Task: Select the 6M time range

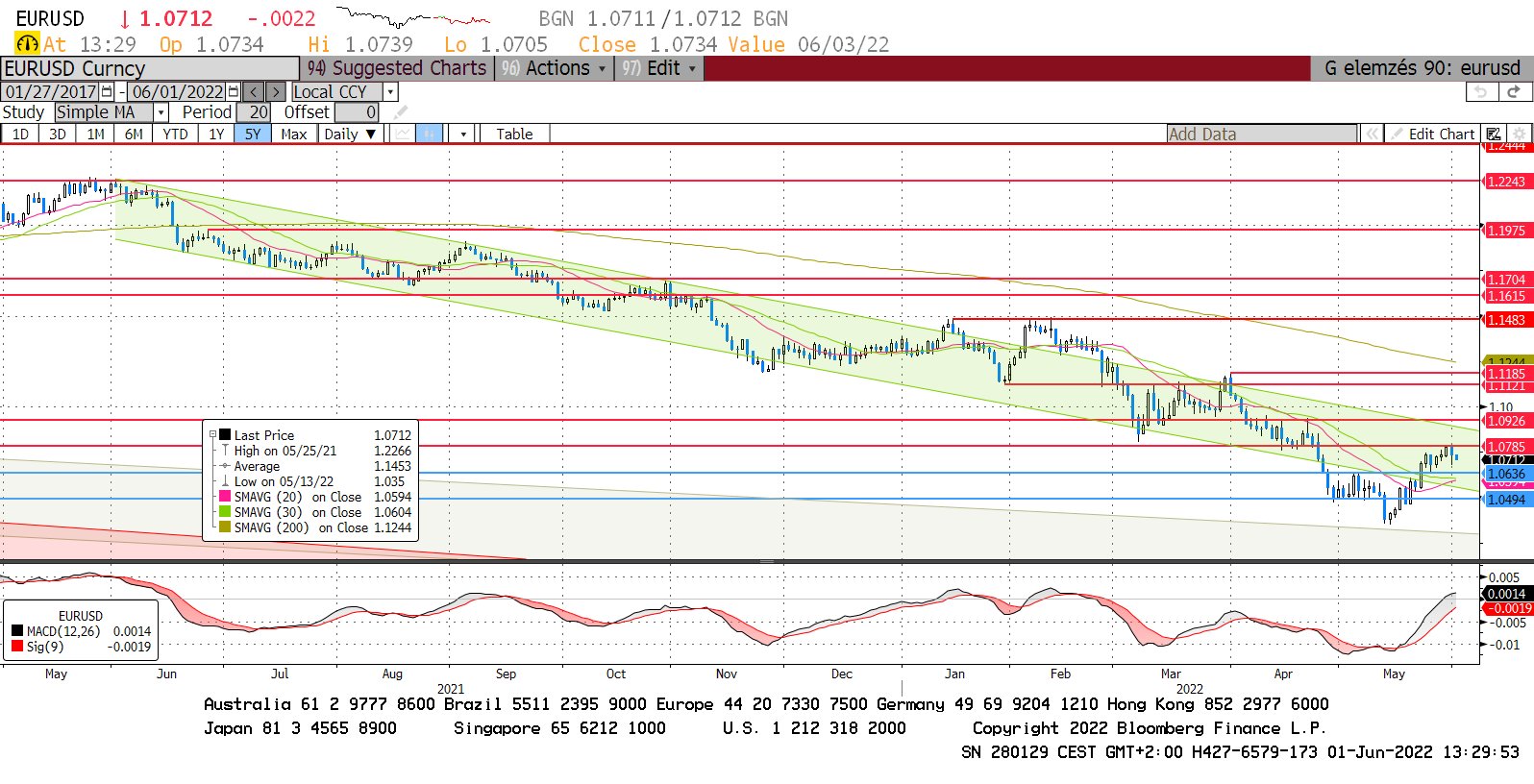Action: [134, 135]
